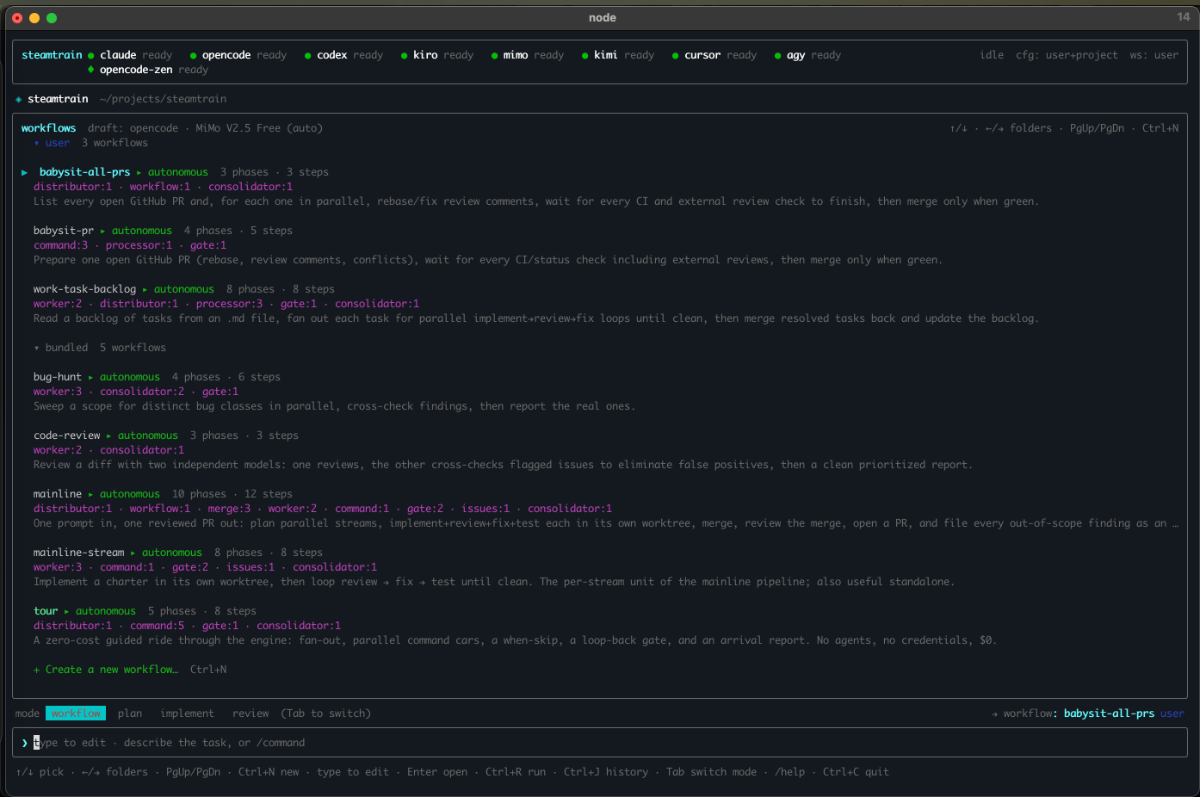This screenshot has height=797, width=1200.
Task: Click 'Ctrl+C quit' hint in footer
Action: tap(855, 772)
